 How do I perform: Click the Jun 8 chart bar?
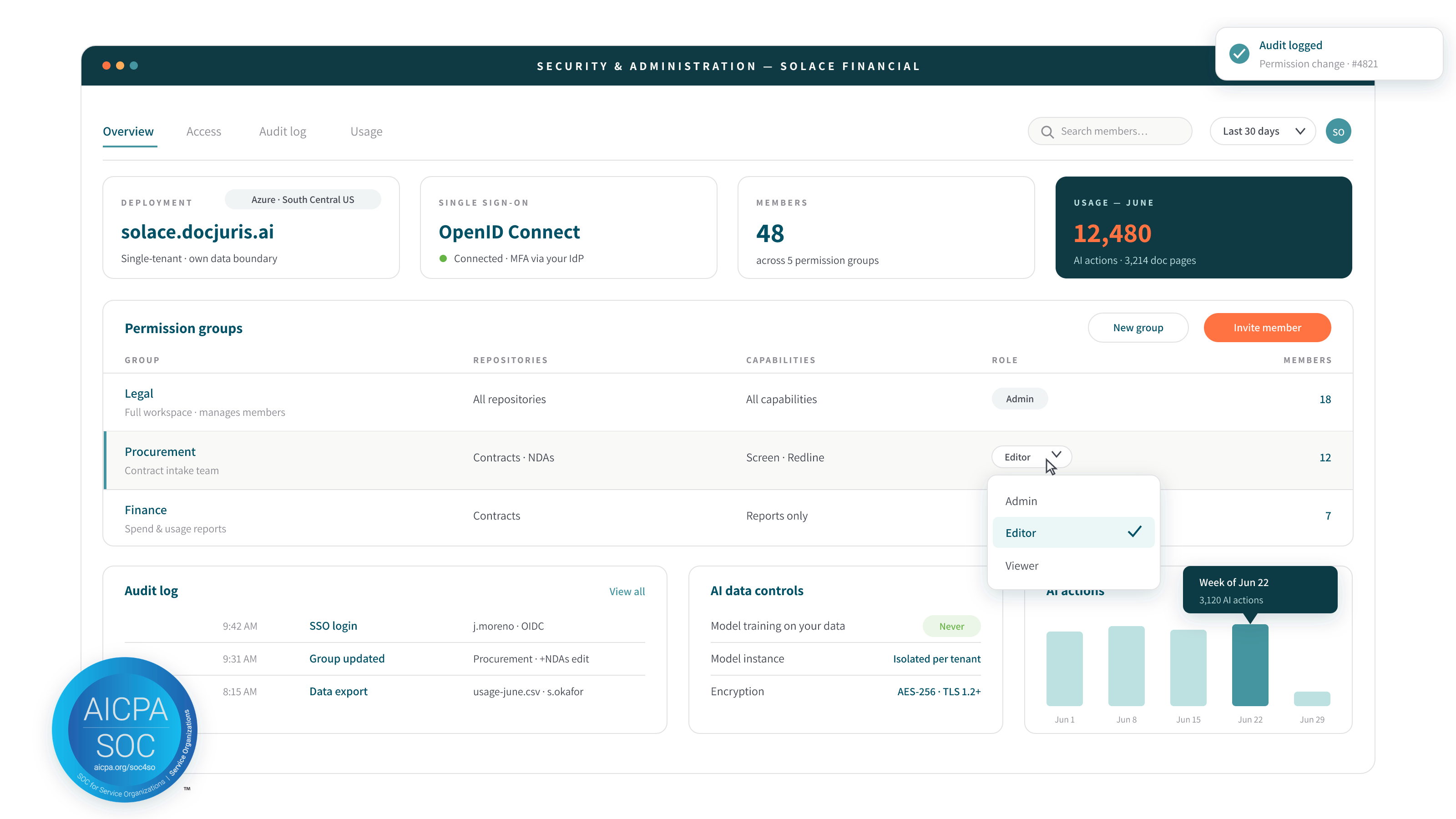(x=1126, y=665)
